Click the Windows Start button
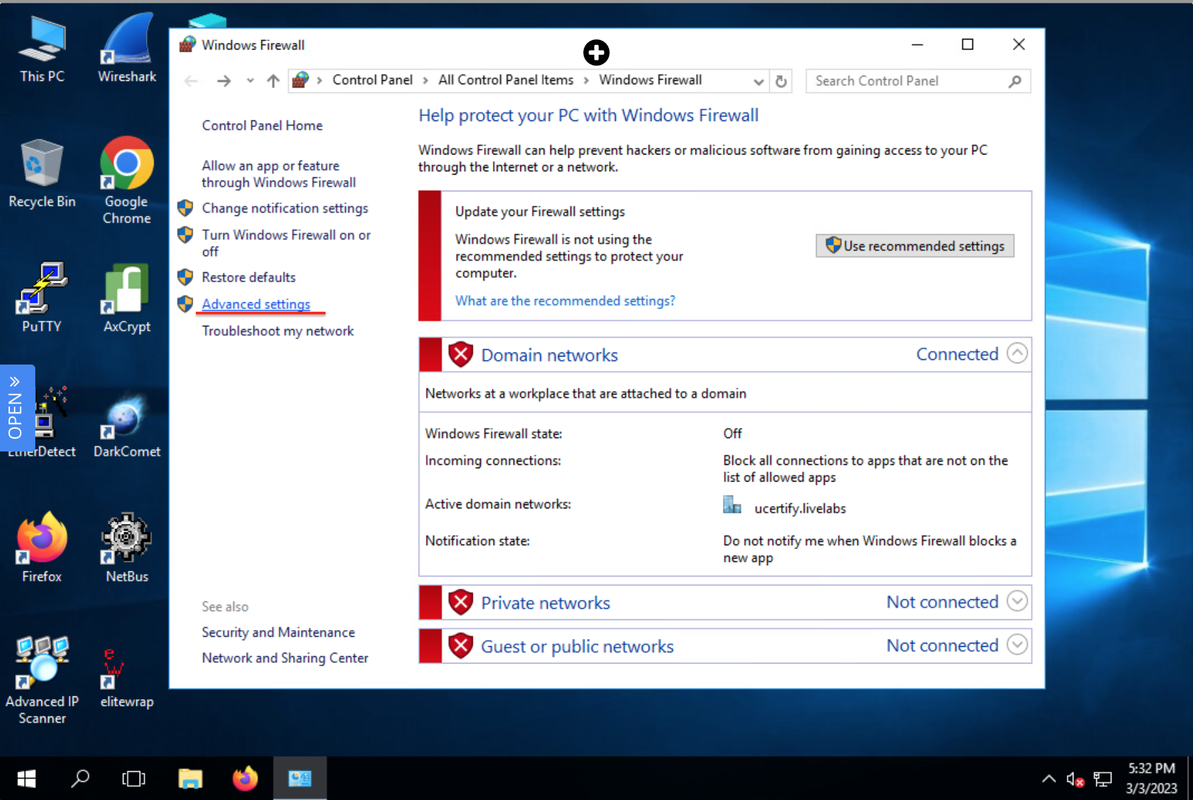Viewport: 1193px width, 800px height. [x=27, y=778]
